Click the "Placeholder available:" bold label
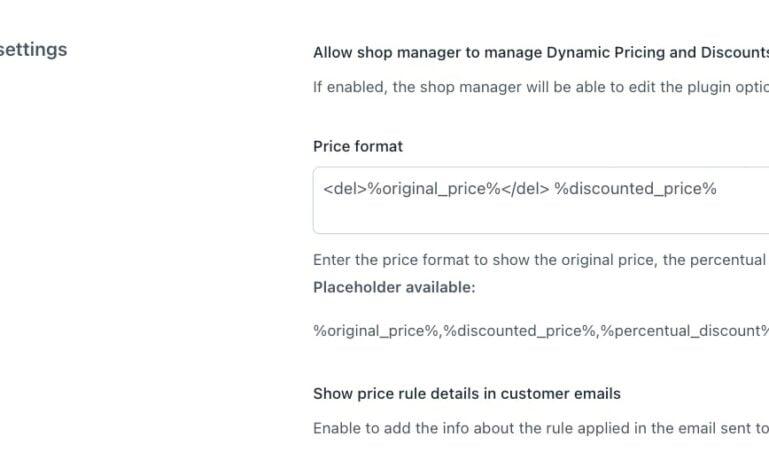Screen dimensions: 769x452 (x=394, y=287)
